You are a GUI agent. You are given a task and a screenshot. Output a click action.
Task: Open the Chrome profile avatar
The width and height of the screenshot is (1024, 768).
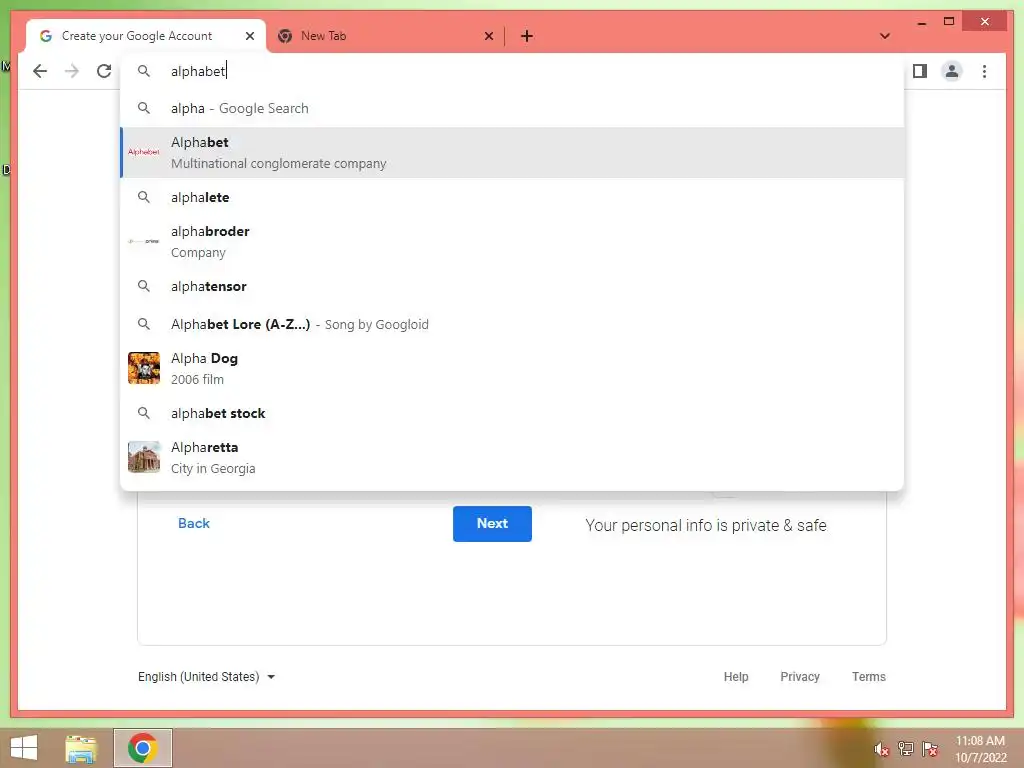coord(952,71)
